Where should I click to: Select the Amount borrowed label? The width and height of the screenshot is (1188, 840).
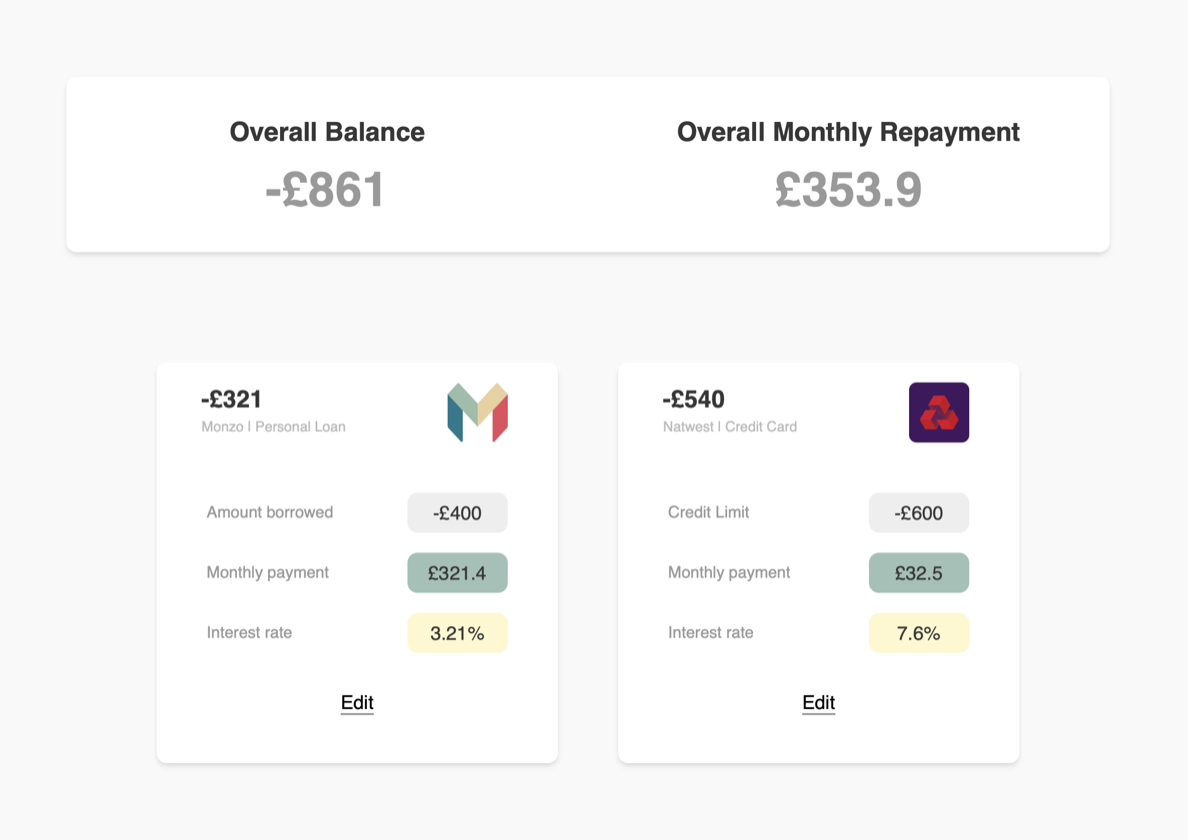(x=270, y=512)
